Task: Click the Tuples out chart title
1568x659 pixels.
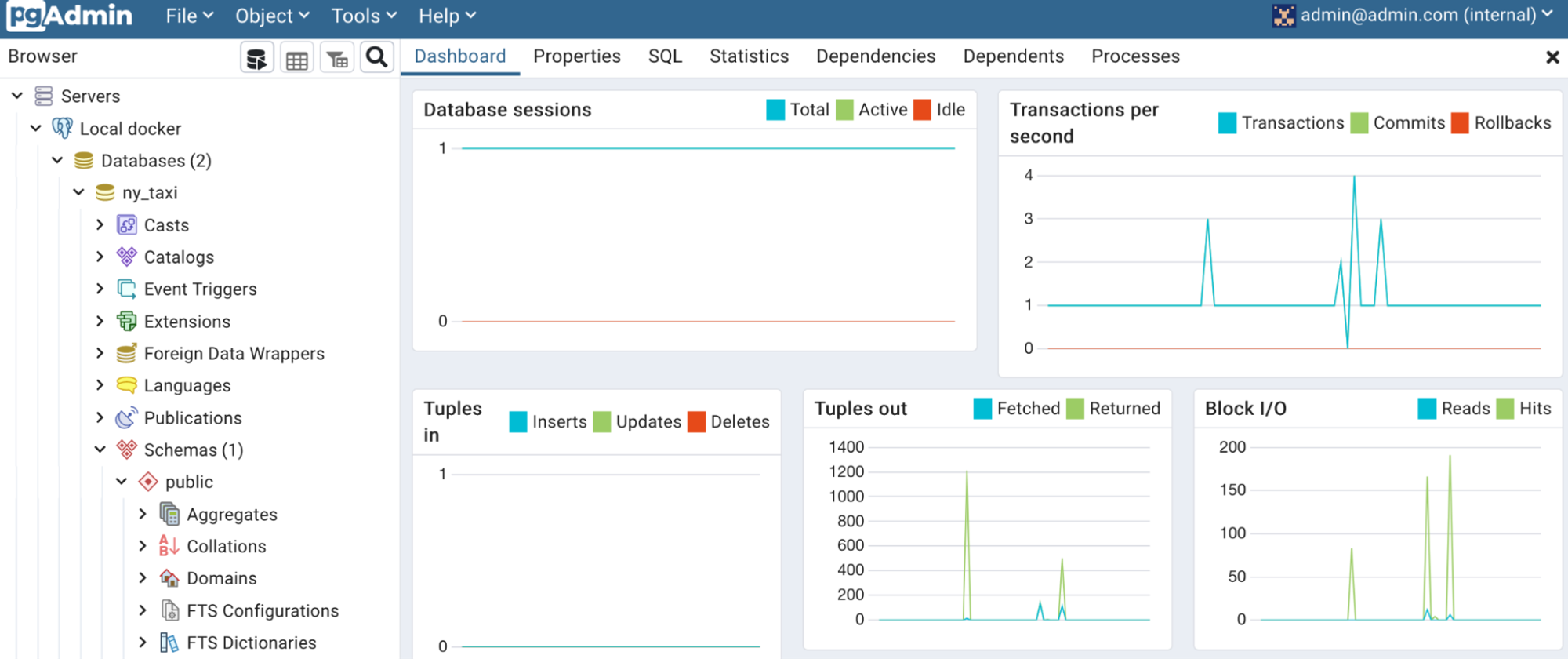Action: pyautogui.click(x=860, y=409)
